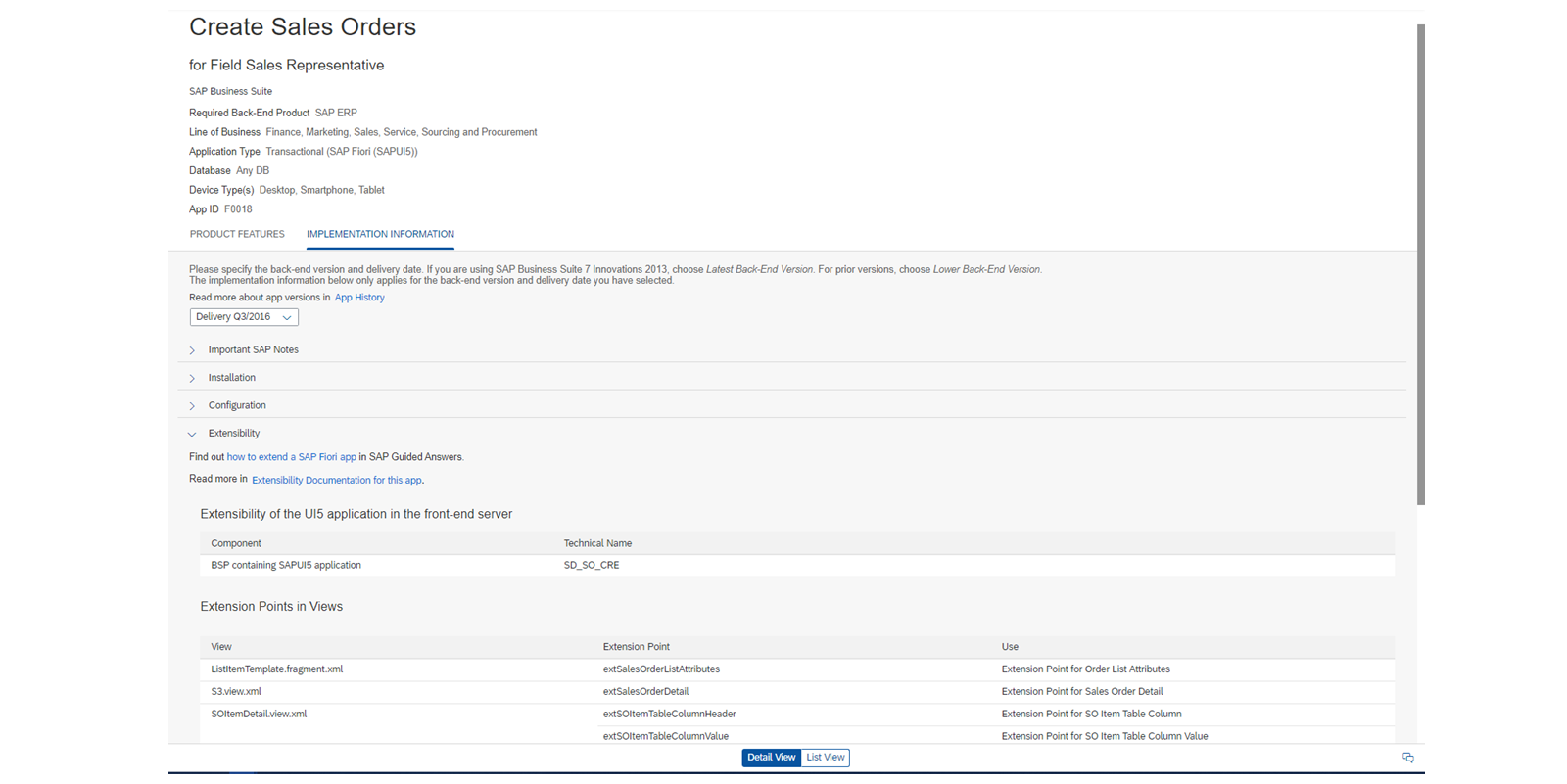1567x784 pixels.
Task: Open the Product Features tab
Action: click(237, 234)
